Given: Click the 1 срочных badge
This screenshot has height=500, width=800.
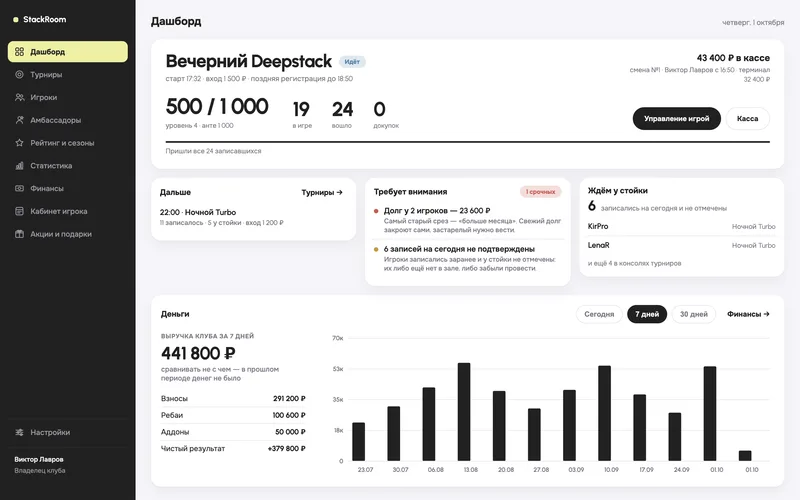Looking at the screenshot, I should point(541,192).
